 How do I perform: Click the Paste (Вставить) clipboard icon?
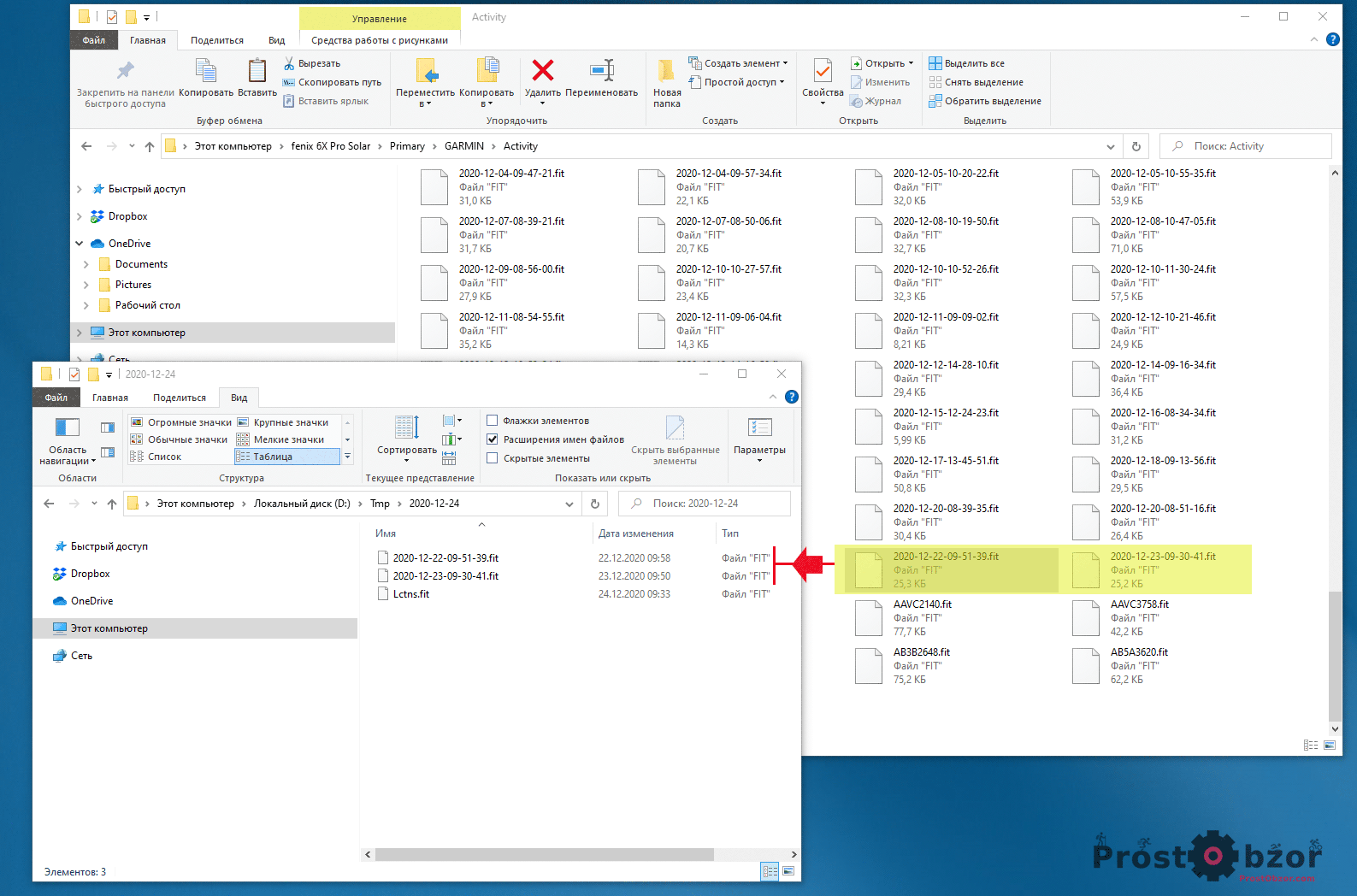(x=257, y=71)
